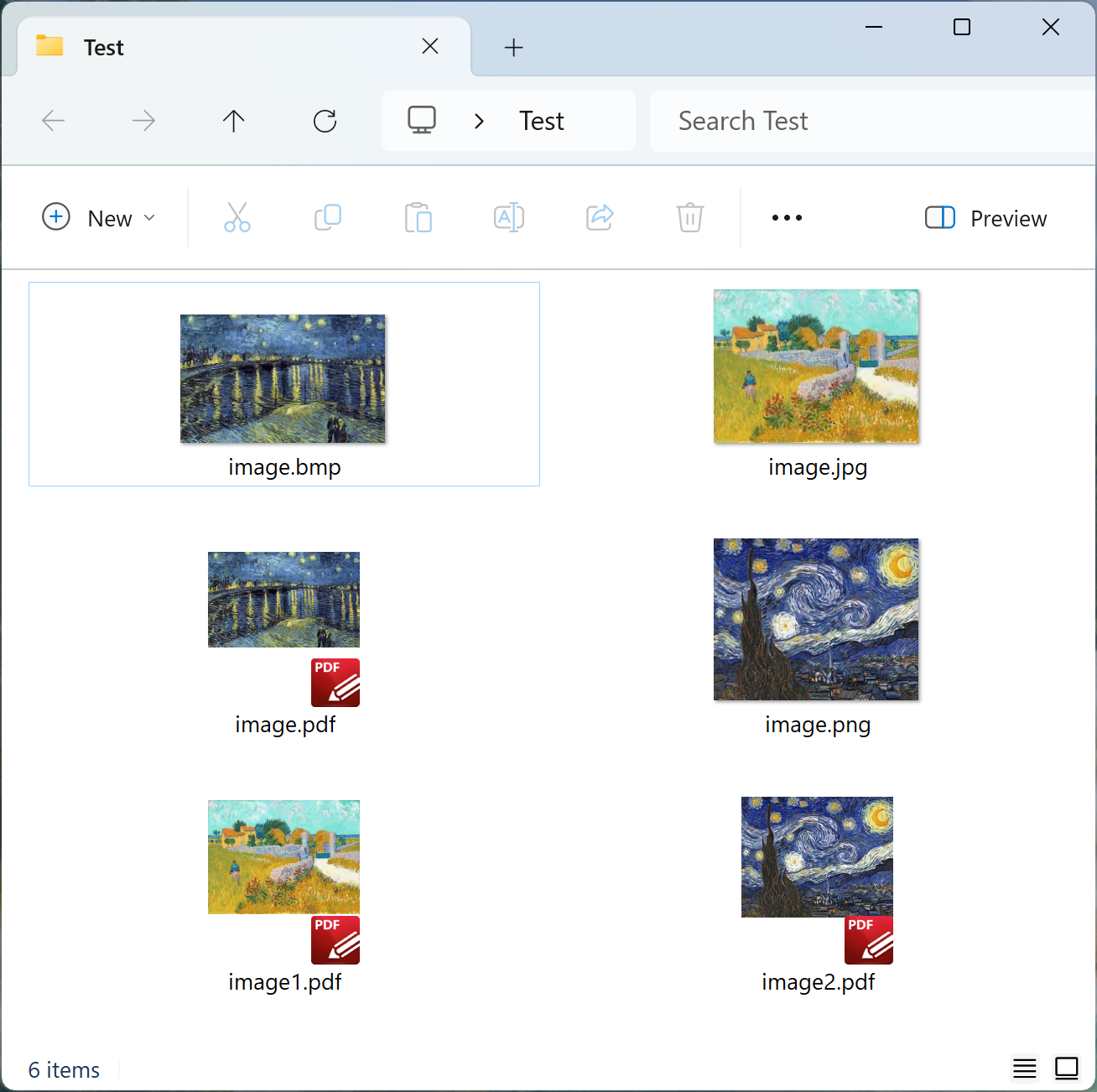Click the image.jpg file name
The image size is (1097, 1092).
tap(818, 467)
